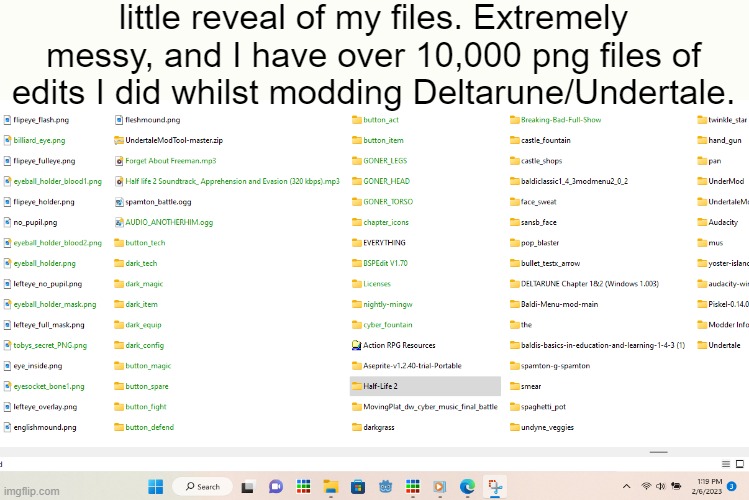Click the horizontal scrollbar thumb
The image size is (749, 500).
tap(658, 452)
